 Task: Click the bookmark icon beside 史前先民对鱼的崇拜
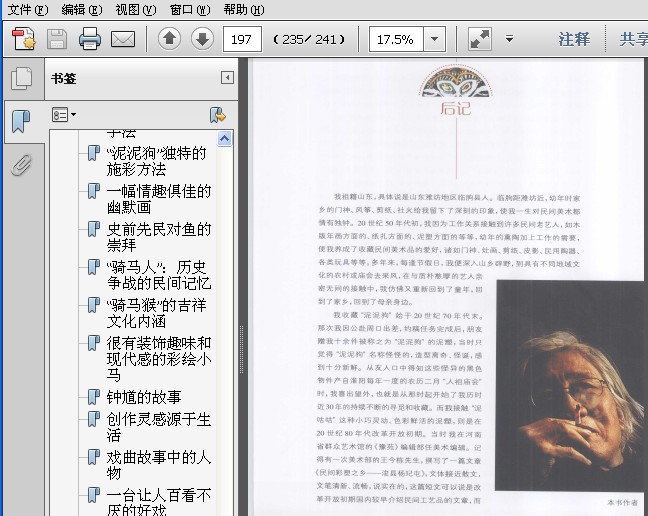(94, 229)
